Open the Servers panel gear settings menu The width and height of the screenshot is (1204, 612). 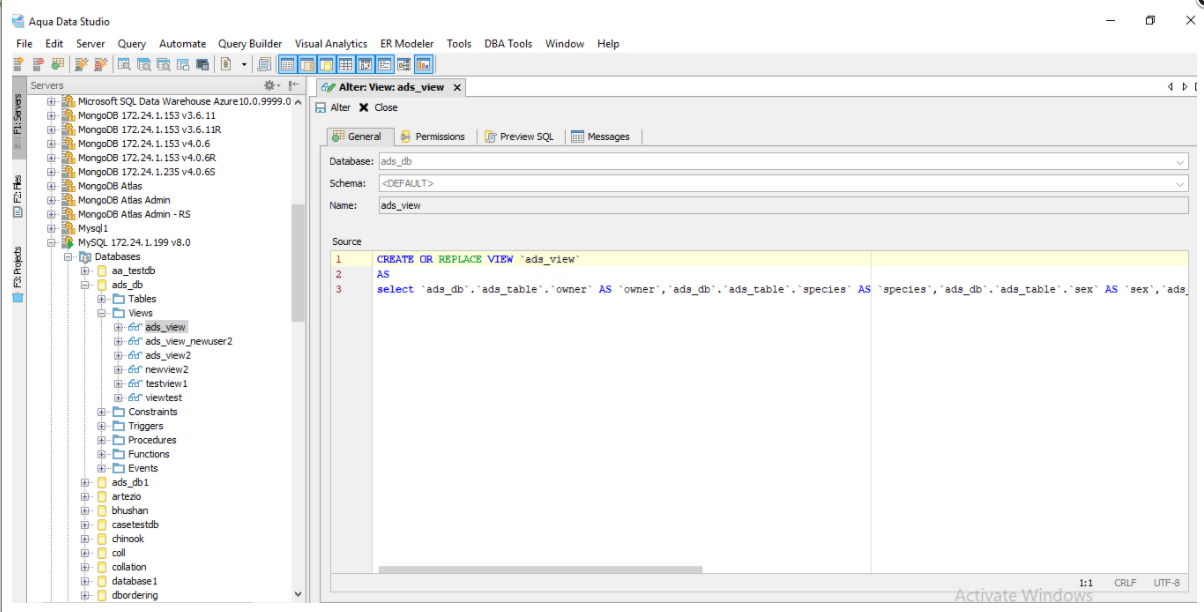point(271,86)
